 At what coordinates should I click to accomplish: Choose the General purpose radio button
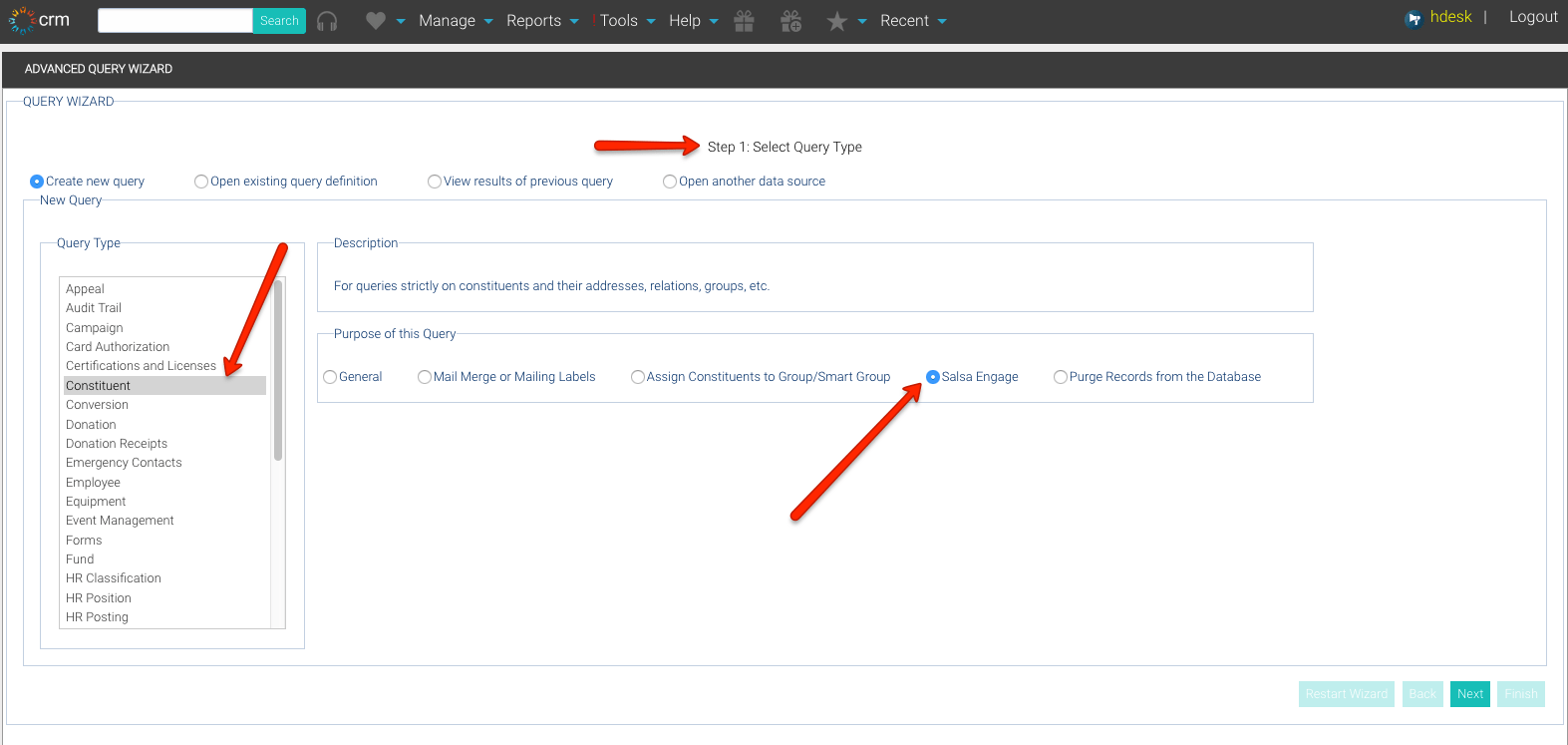click(330, 377)
